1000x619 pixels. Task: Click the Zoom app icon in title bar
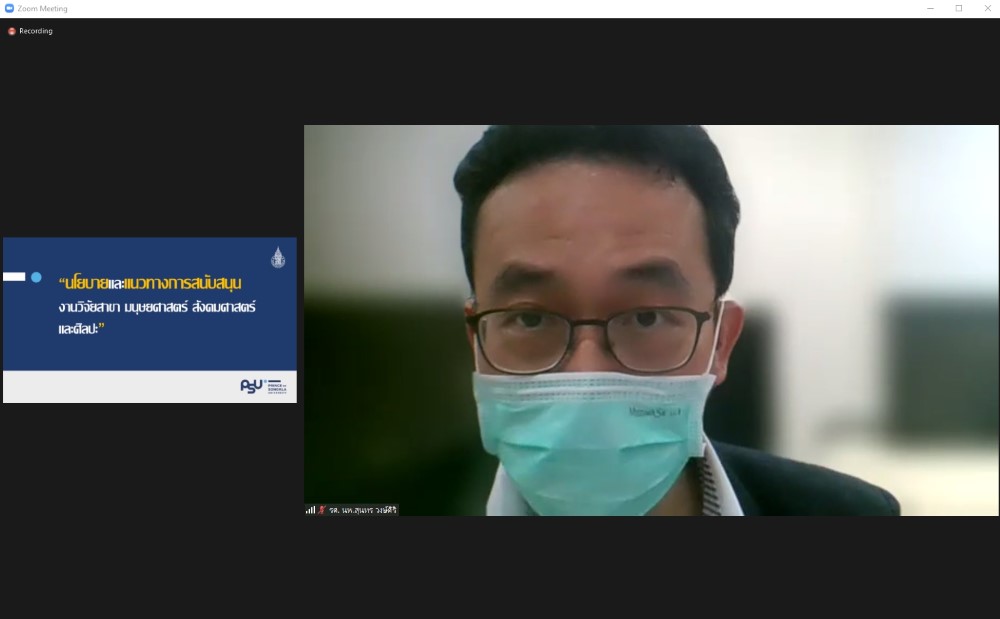(x=9, y=8)
